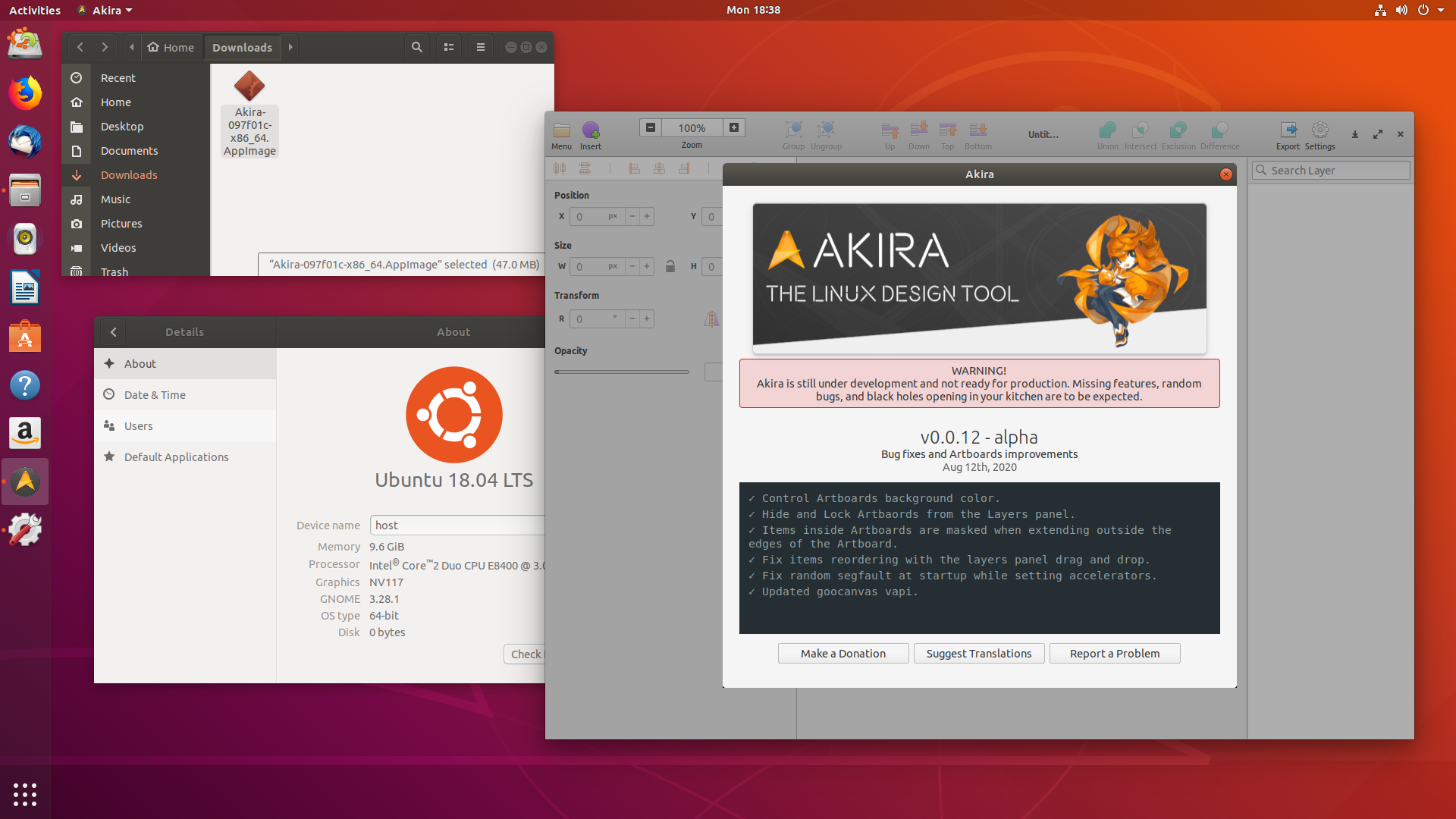1456x819 pixels.
Task: Increase X position with plus stepper
Action: [647, 216]
